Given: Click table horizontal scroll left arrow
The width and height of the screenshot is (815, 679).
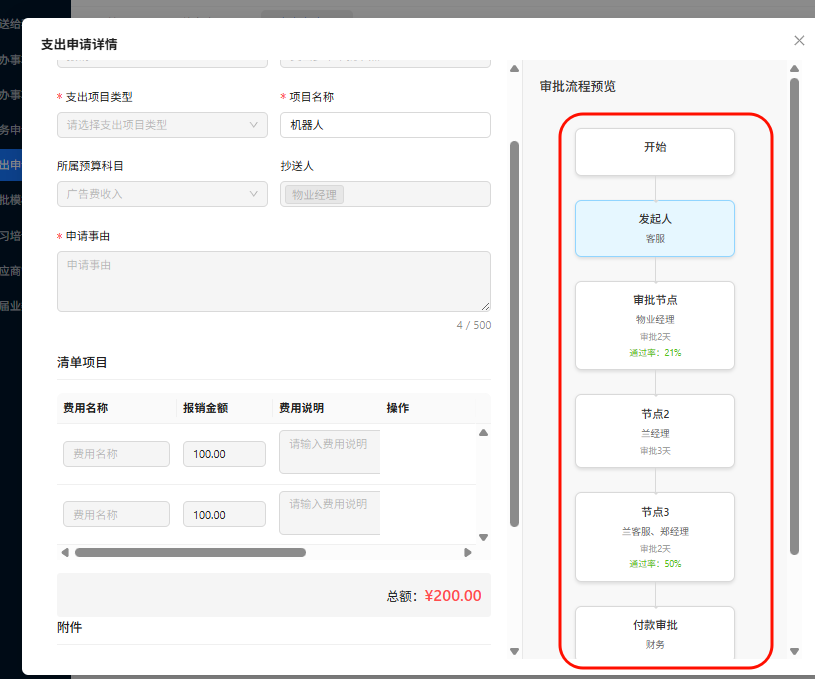Looking at the screenshot, I should coord(65,552).
